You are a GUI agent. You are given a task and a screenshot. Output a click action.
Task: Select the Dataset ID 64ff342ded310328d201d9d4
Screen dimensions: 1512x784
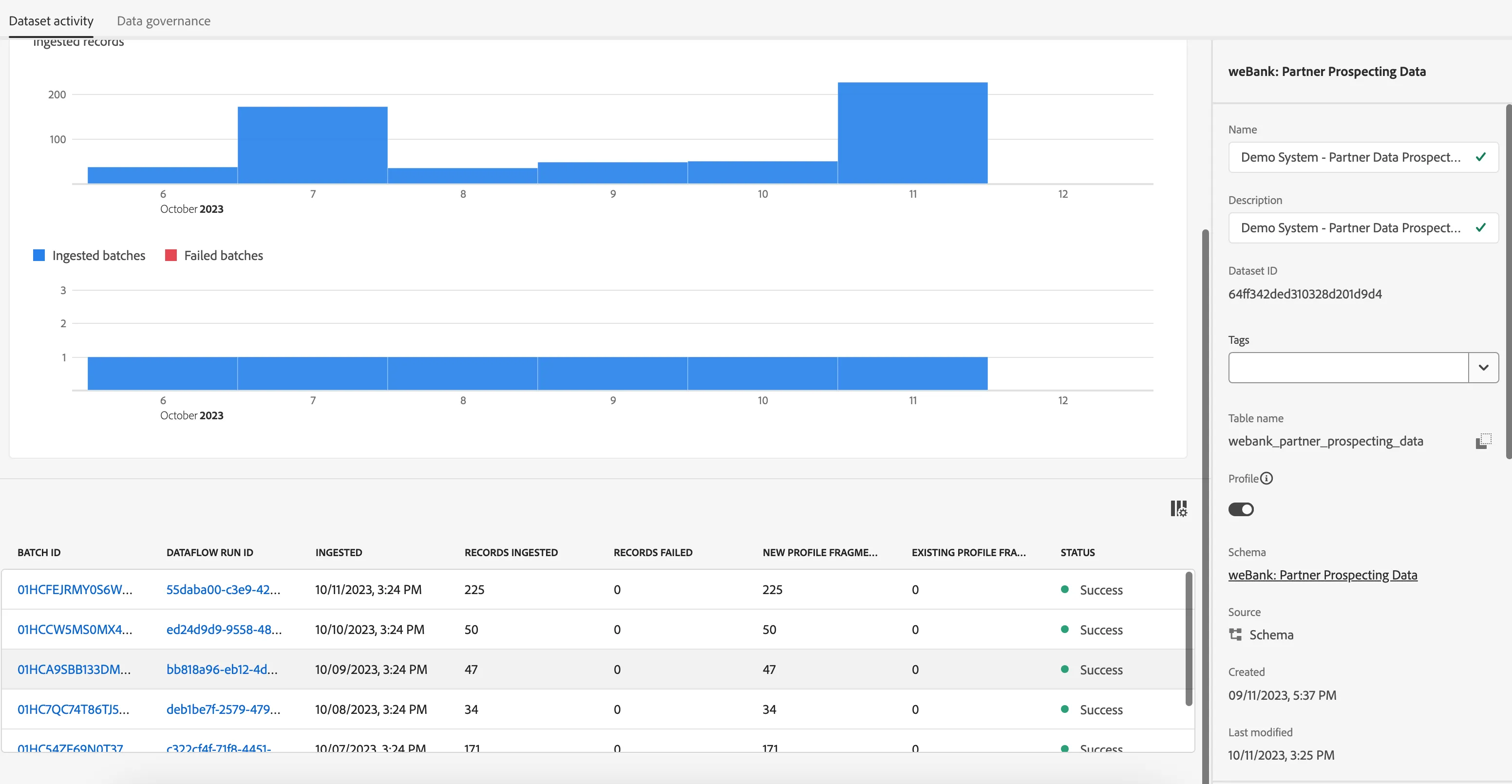[x=1305, y=294]
